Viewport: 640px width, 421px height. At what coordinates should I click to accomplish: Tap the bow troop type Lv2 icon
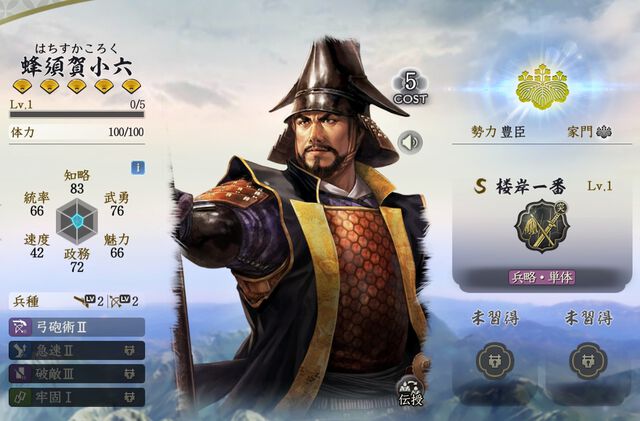125,301
